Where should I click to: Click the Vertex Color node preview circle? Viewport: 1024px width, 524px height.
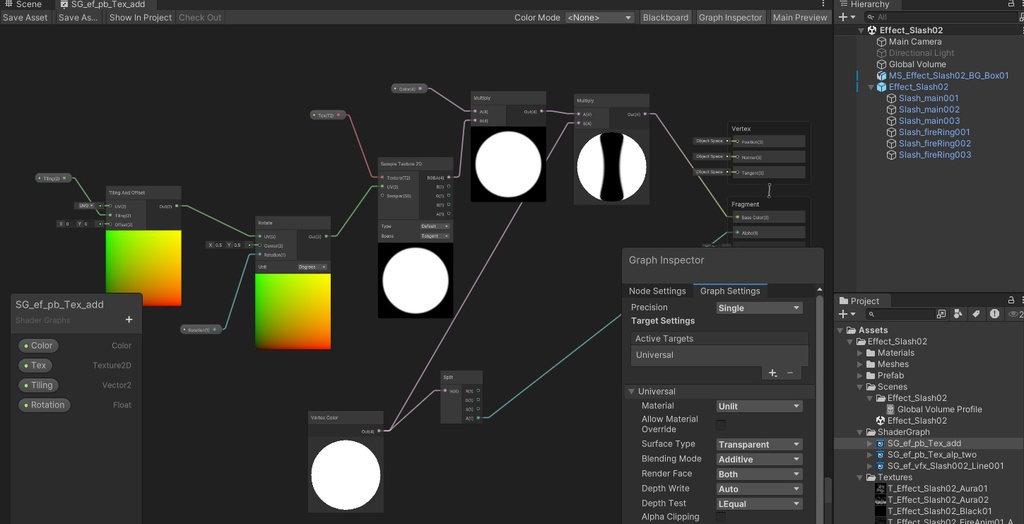pos(345,475)
